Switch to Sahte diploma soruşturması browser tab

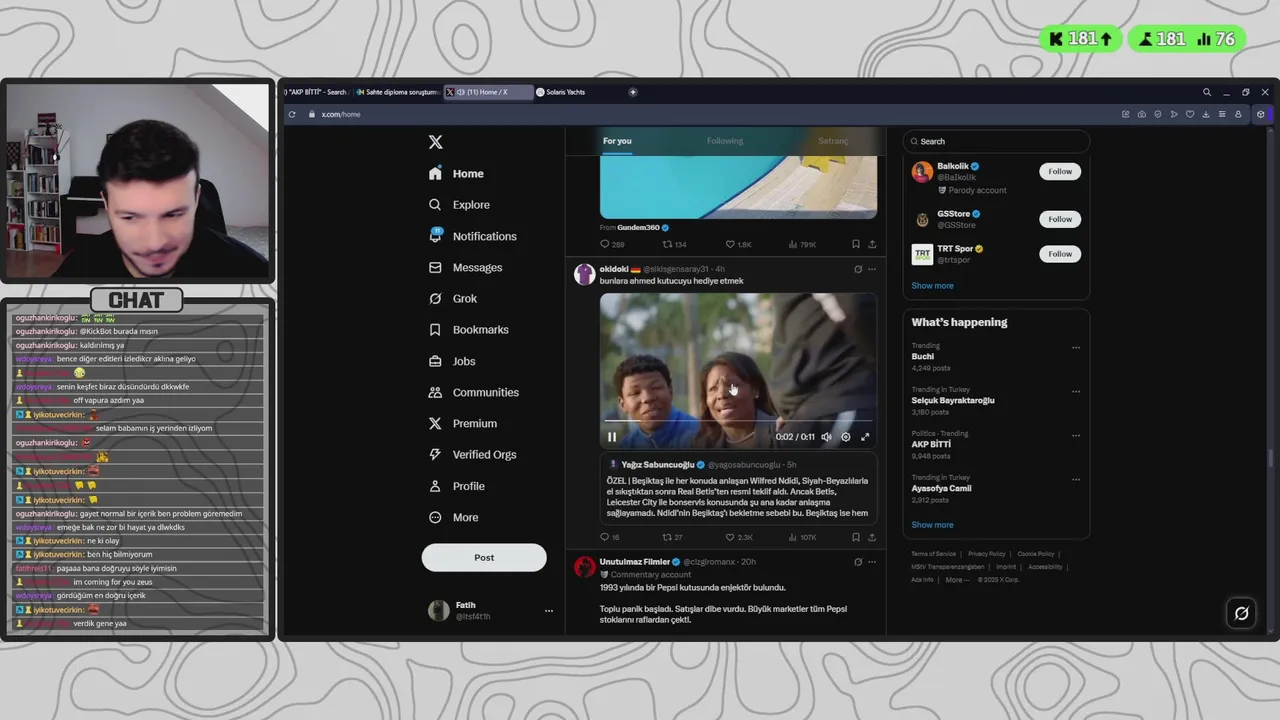pos(396,92)
